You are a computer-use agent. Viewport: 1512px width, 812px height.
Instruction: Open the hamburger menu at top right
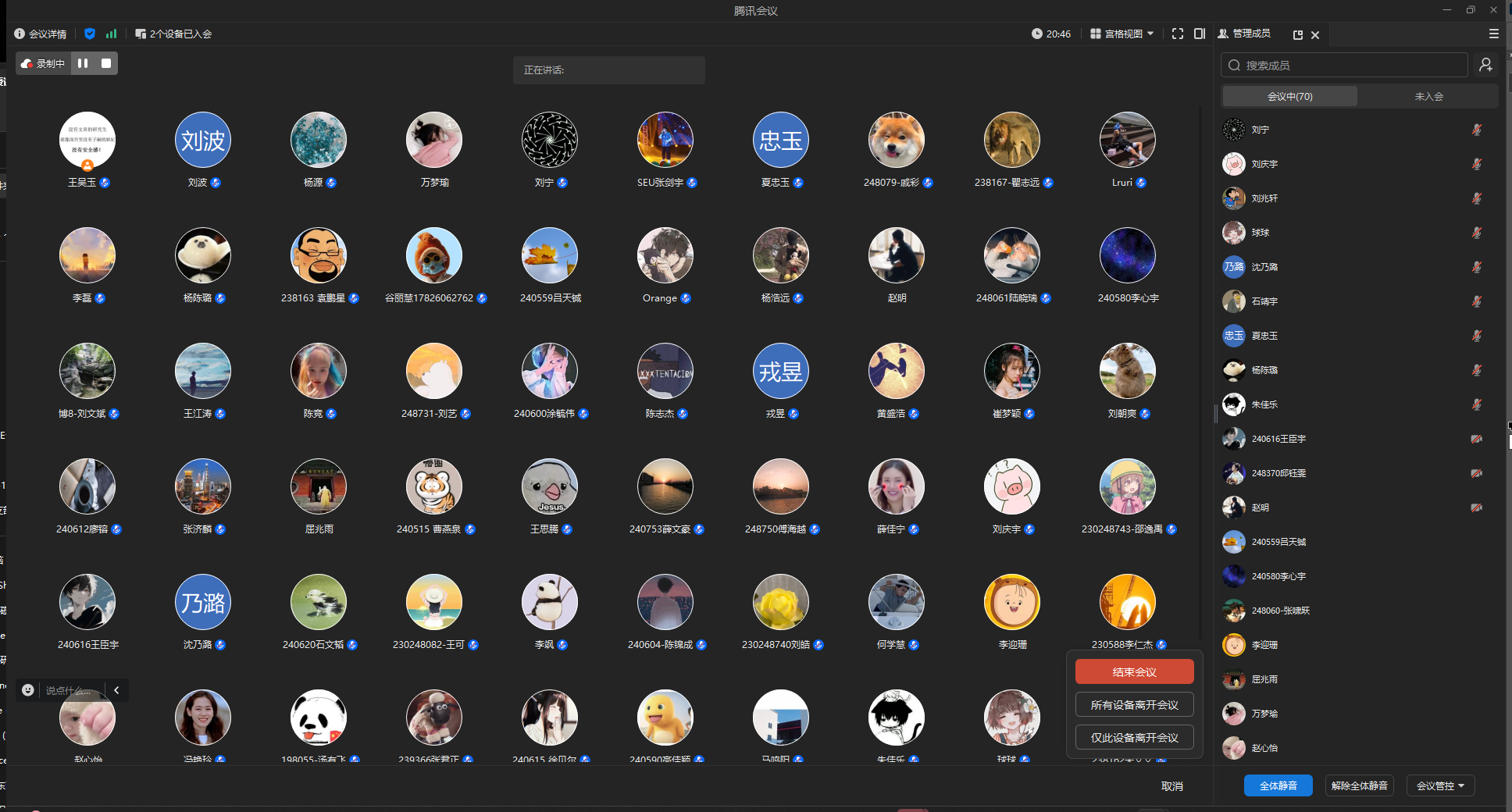[1493, 34]
